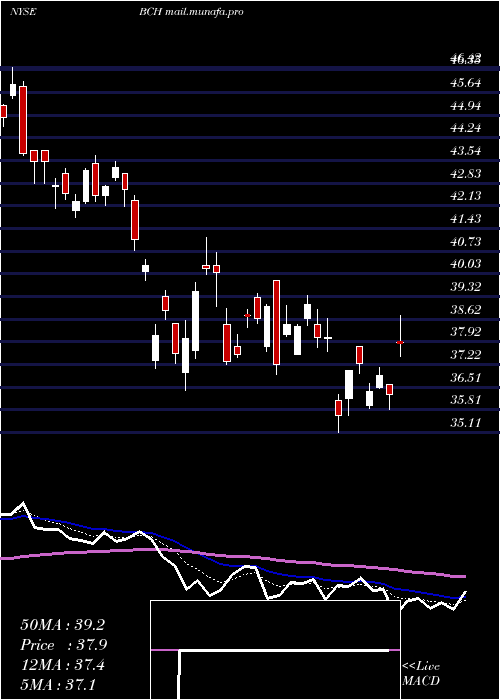This screenshot has width=500, height=700.
Task: Click the 40.03 price axis label
Action: pos(466,264)
